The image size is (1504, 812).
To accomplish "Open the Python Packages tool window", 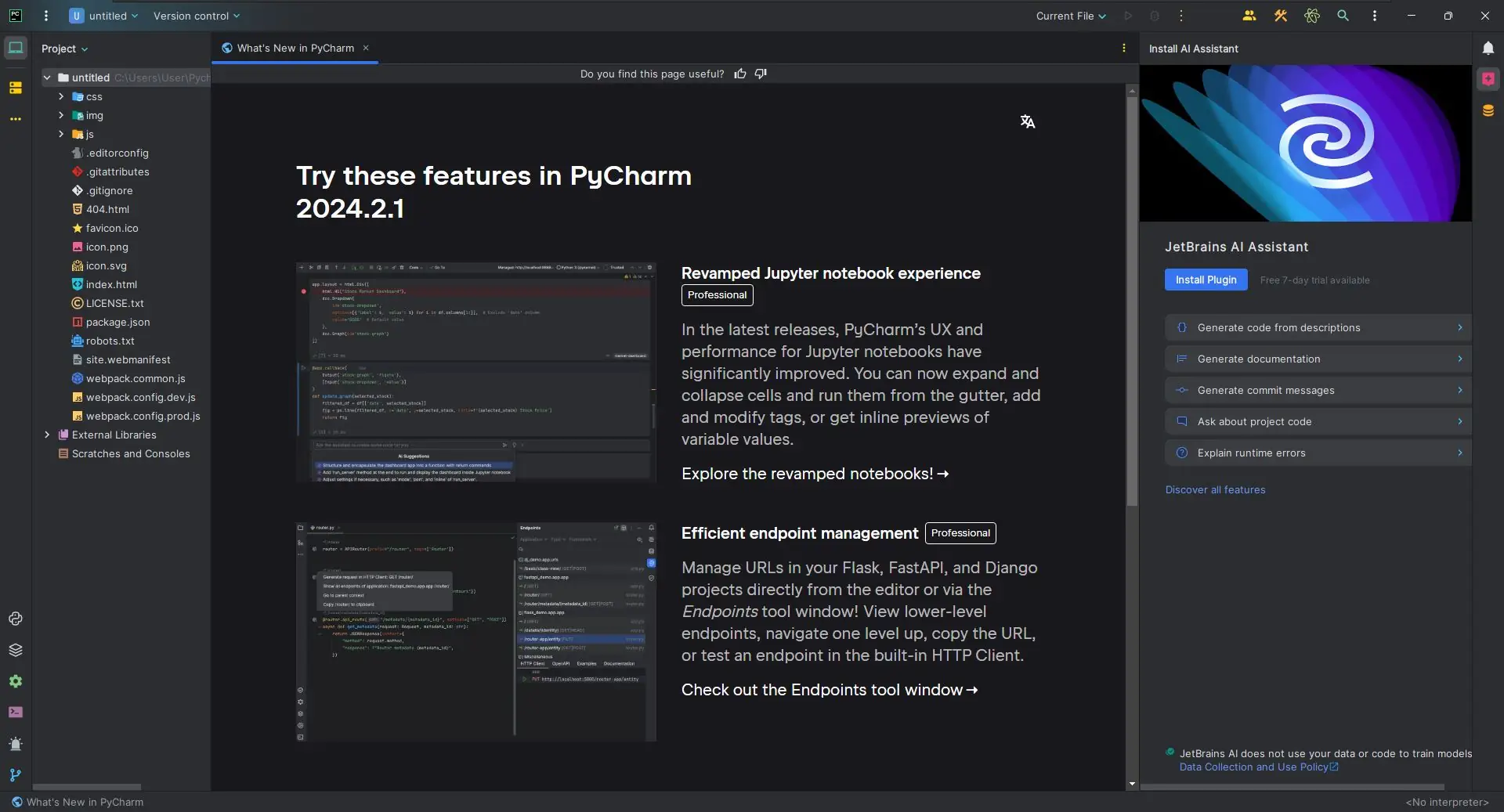I will [16, 650].
